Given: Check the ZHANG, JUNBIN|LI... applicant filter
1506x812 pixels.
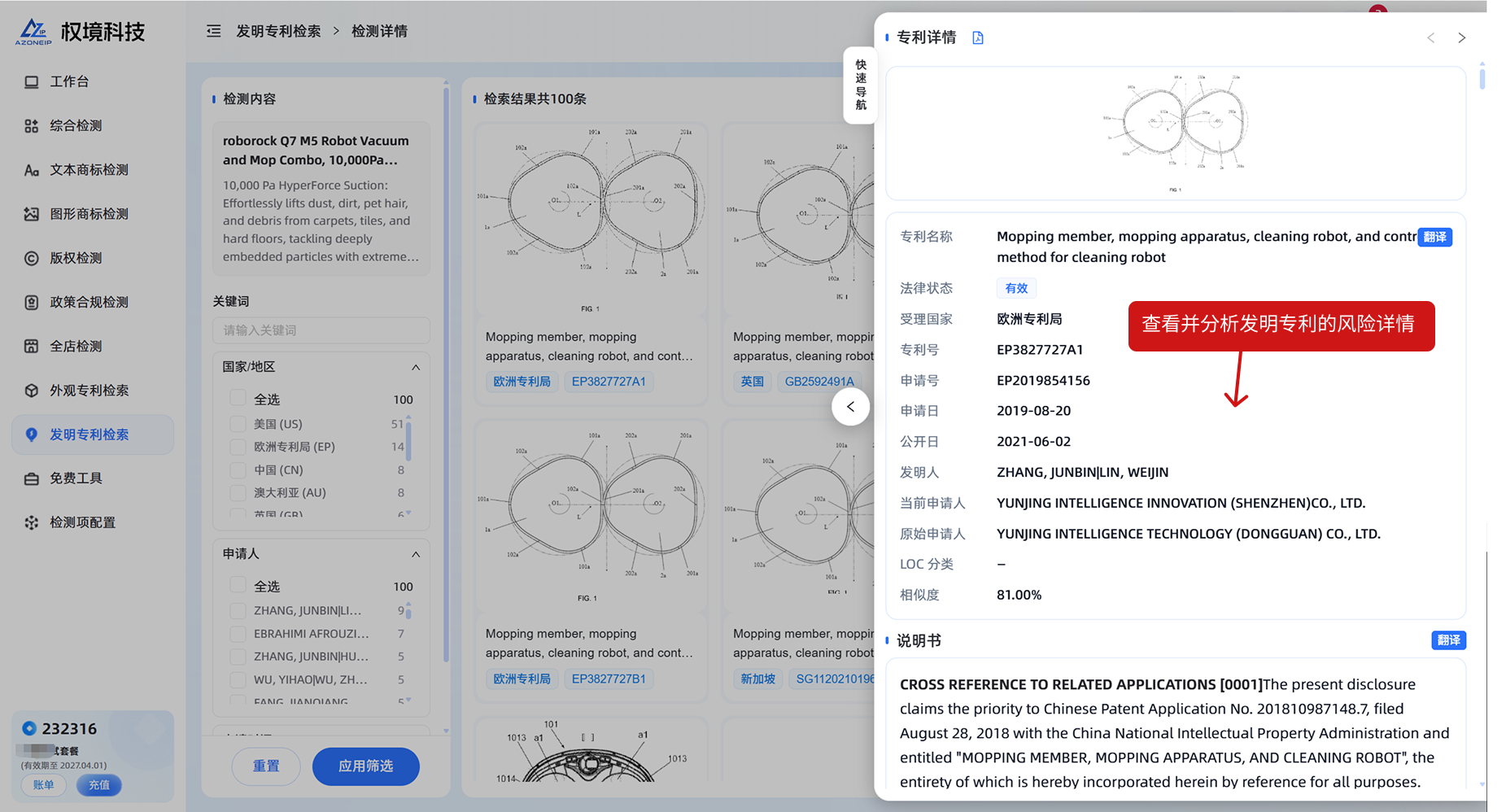Looking at the screenshot, I should pyautogui.click(x=238, y=610).
